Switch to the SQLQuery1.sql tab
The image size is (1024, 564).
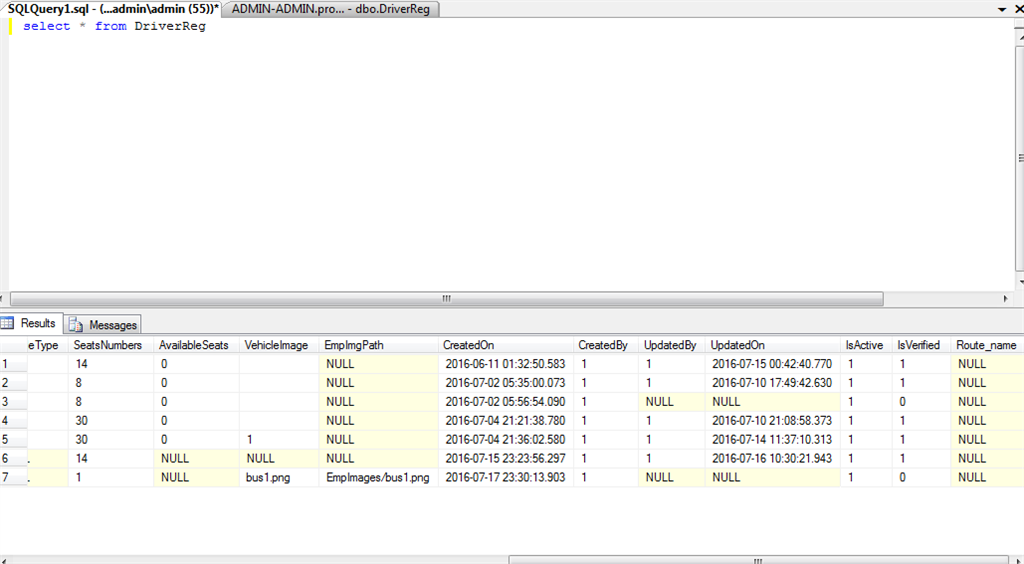(113, 9)
